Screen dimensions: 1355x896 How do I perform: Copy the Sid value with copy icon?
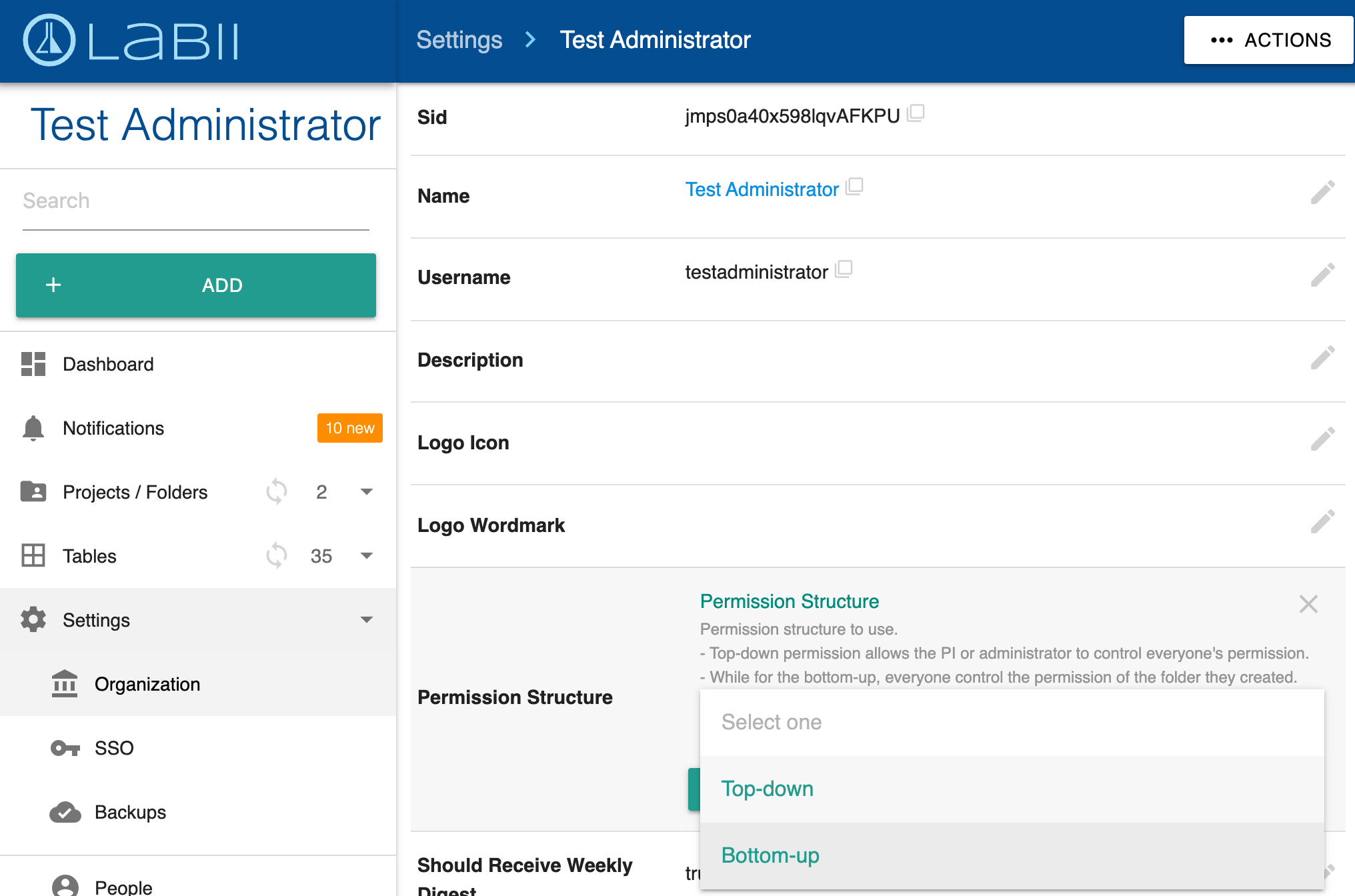[916, 113]
